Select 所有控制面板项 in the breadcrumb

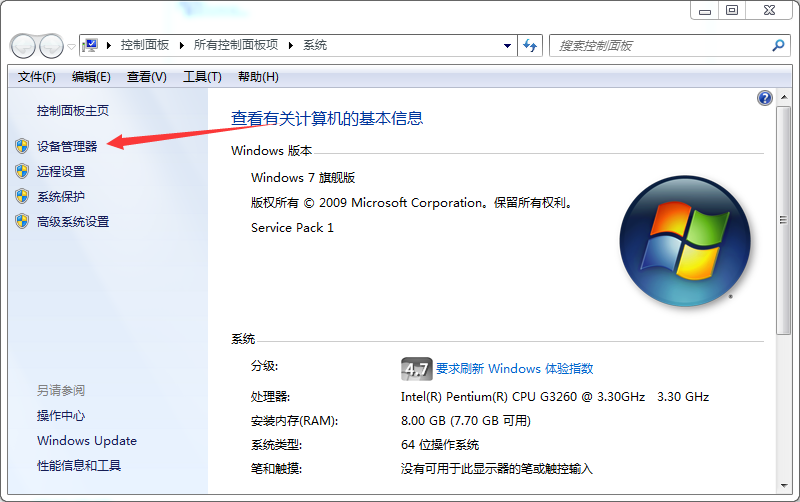pyautogui.click(x=236, y=45)
